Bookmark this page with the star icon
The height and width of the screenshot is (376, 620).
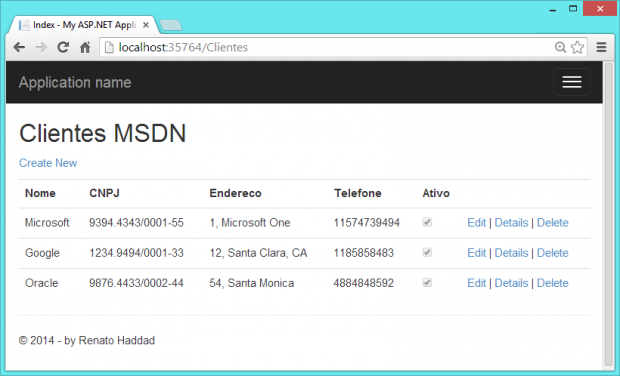pos(577,47)
